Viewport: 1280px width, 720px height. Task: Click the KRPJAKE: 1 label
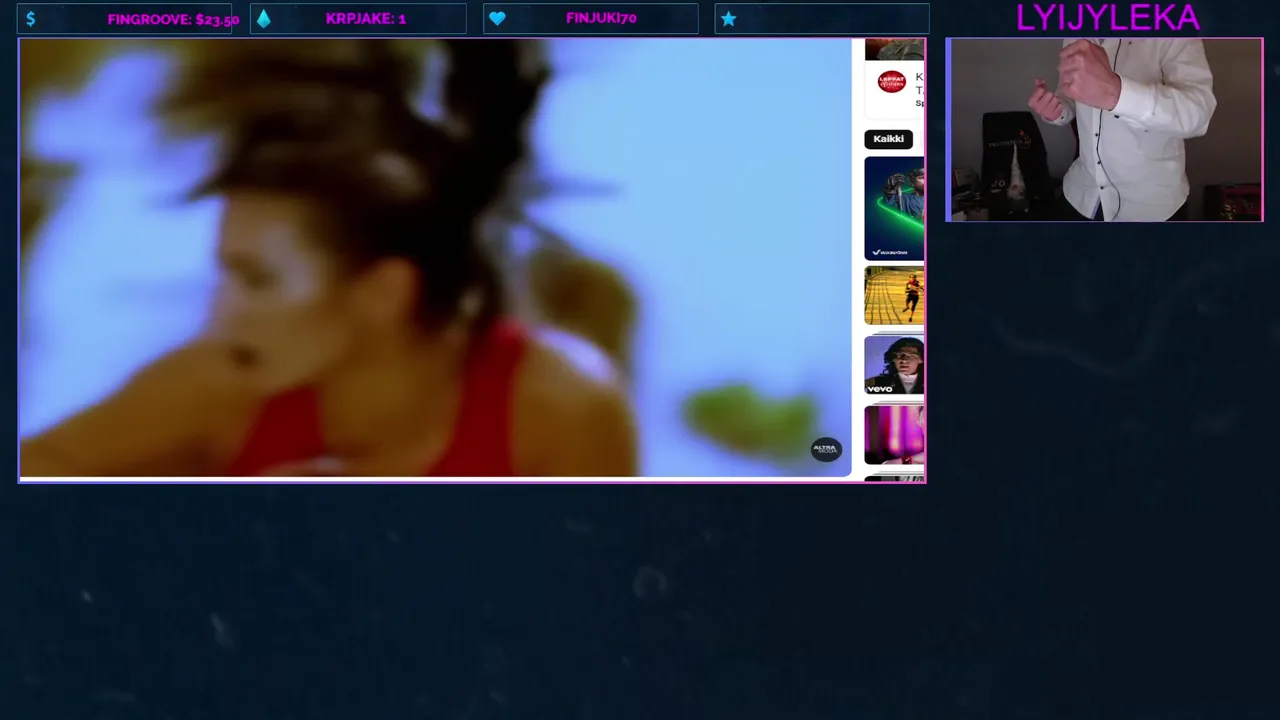coord(365,19)
